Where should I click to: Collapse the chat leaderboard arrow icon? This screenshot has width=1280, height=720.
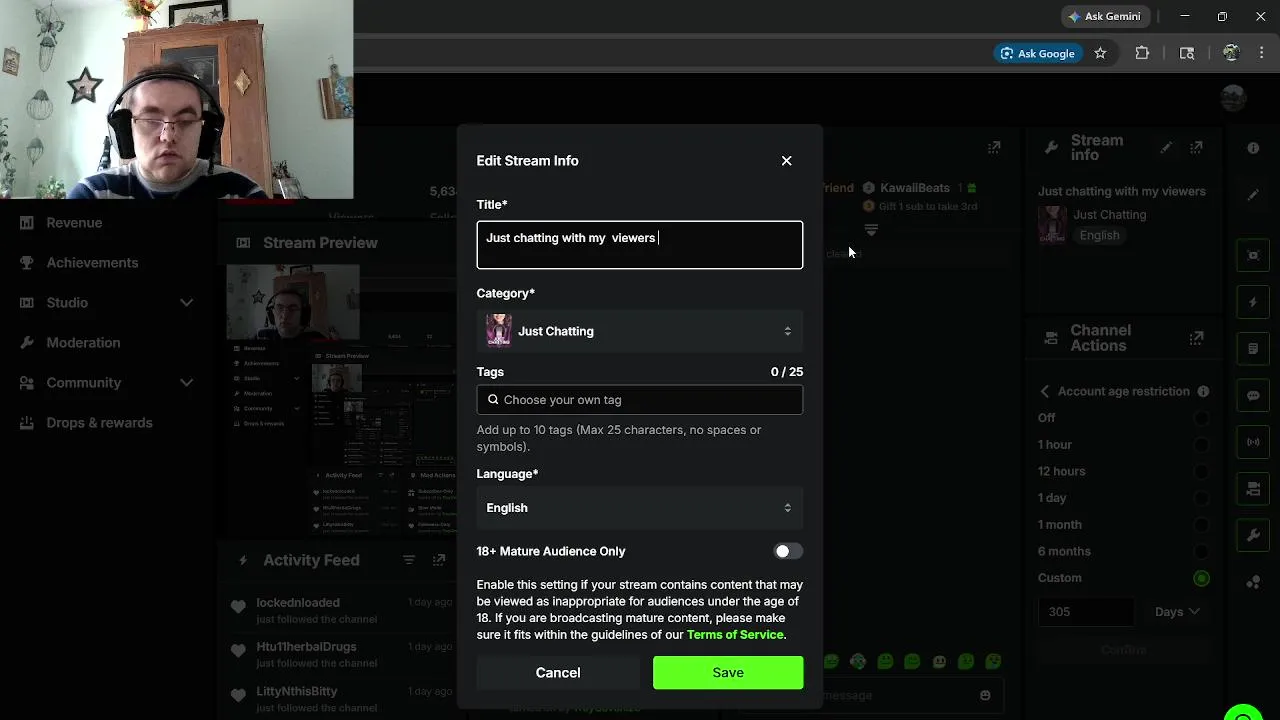(871, 230)
